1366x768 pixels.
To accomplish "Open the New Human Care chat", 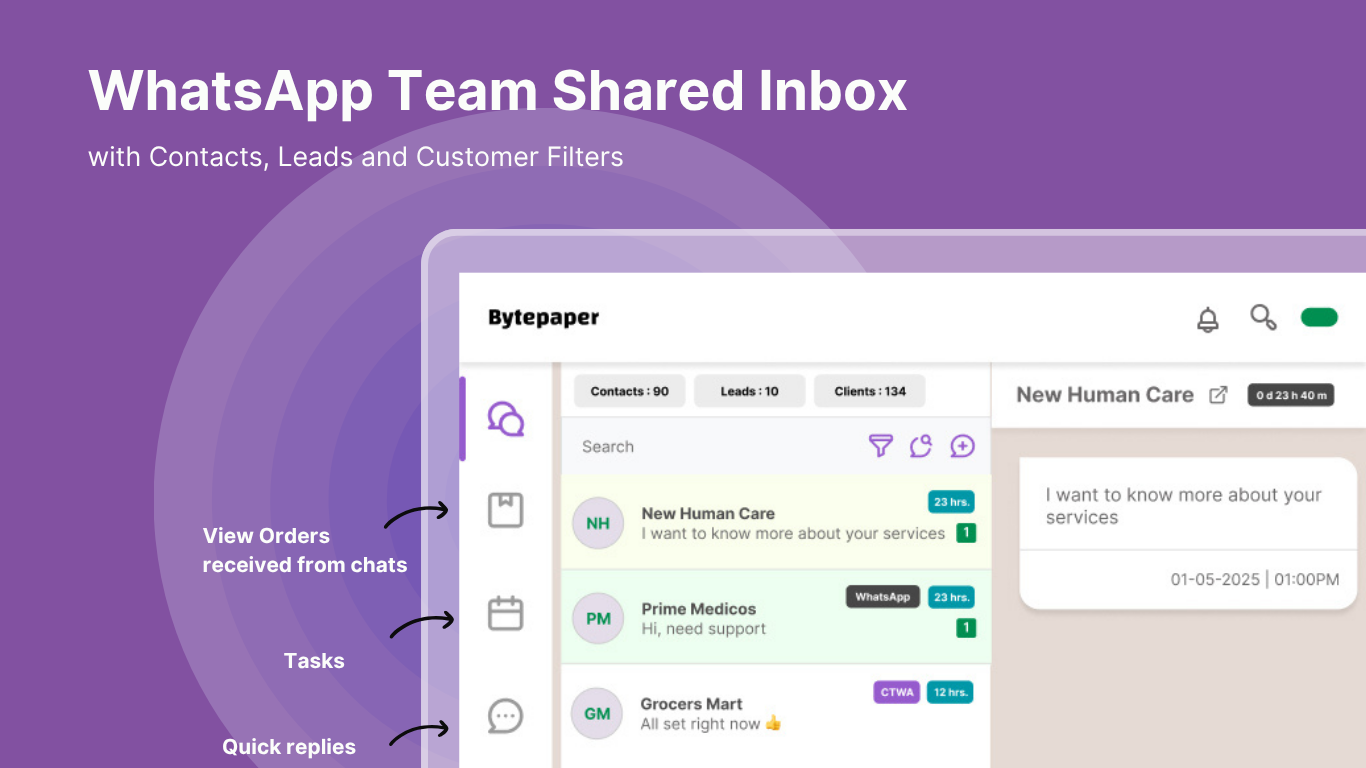I will tap(776, 523).
